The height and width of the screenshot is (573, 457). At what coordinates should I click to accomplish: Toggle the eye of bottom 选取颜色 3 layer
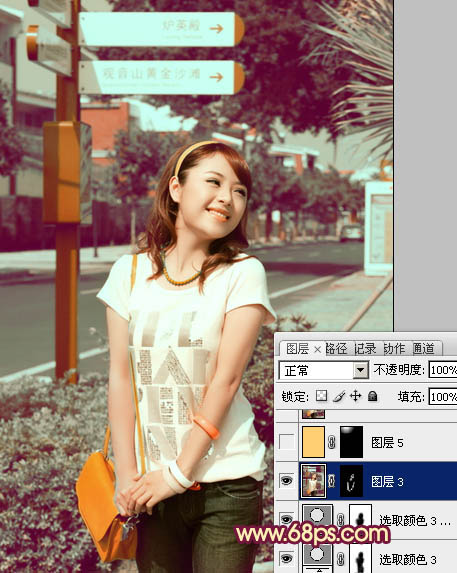click(286, 558)
